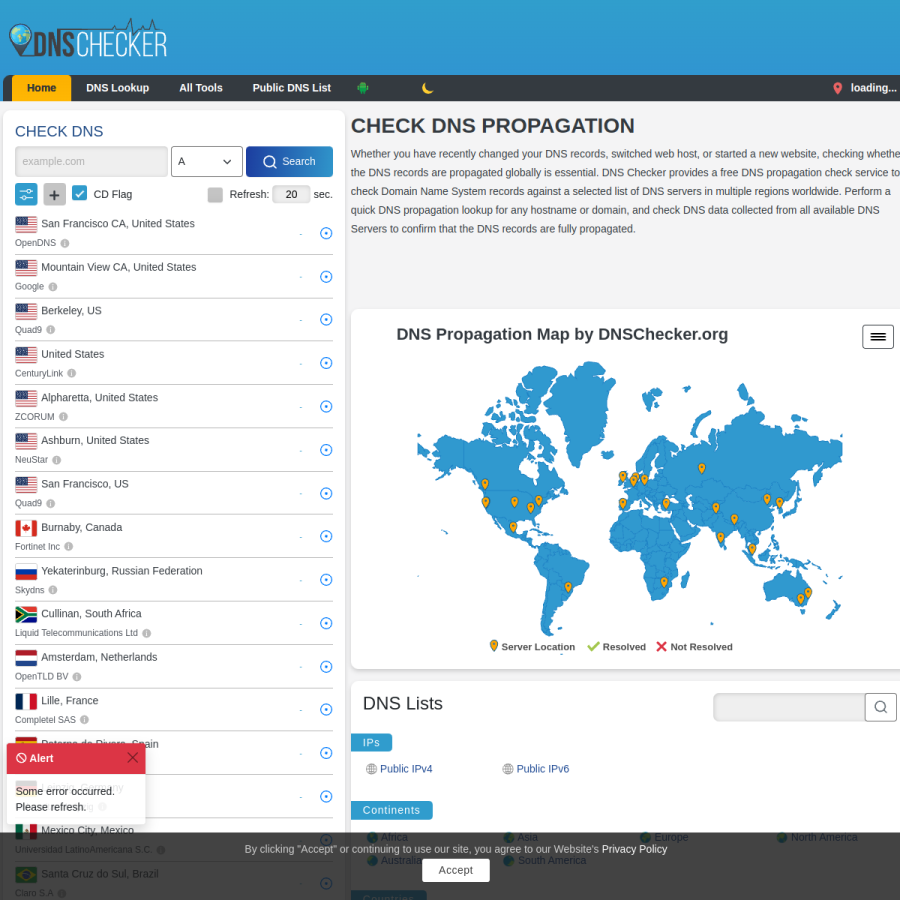
Task: Show info icon next to Skydns
Action: click(x=53, y=590)
